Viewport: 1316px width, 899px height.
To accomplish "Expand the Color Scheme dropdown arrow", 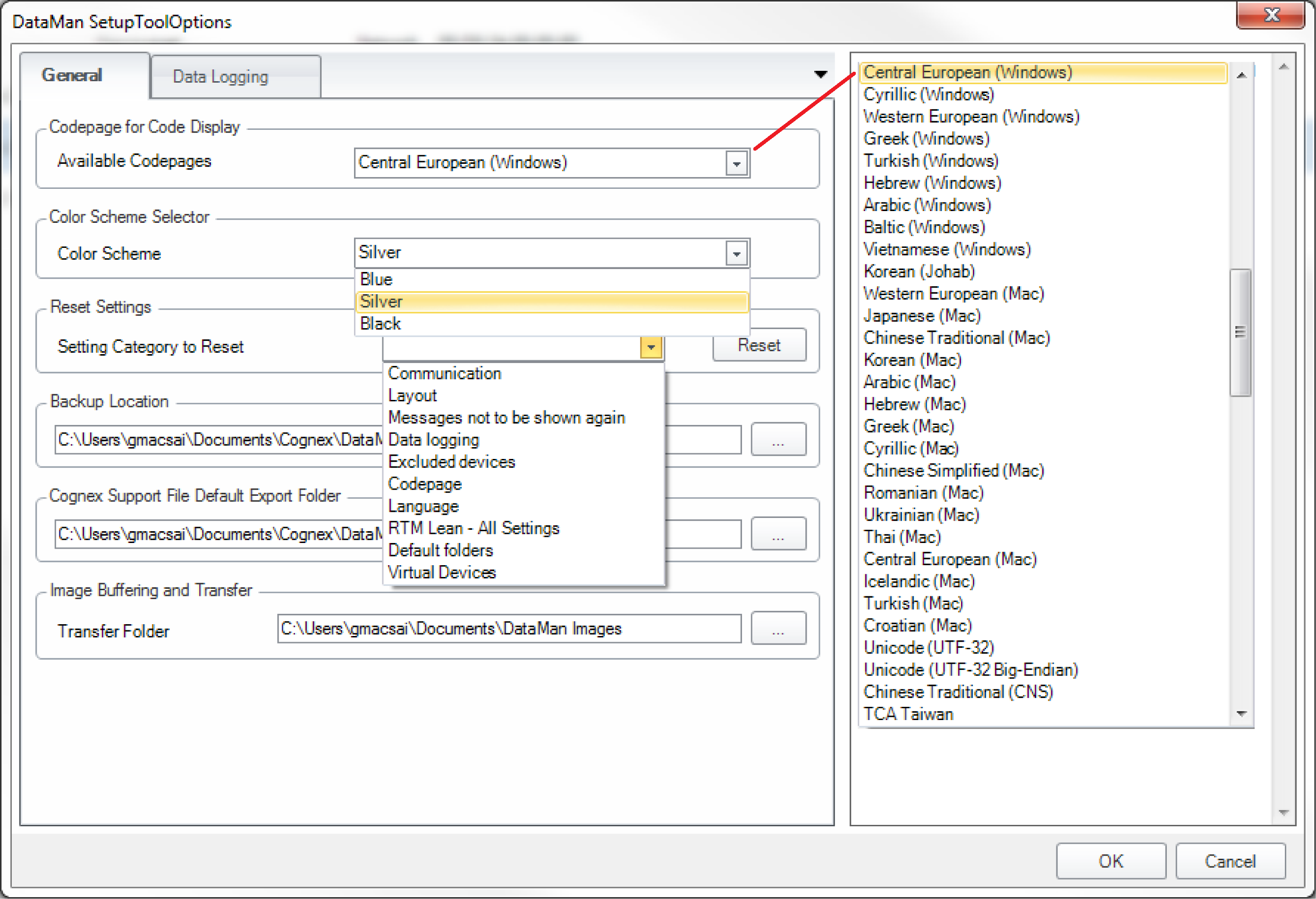I will 736,253.
